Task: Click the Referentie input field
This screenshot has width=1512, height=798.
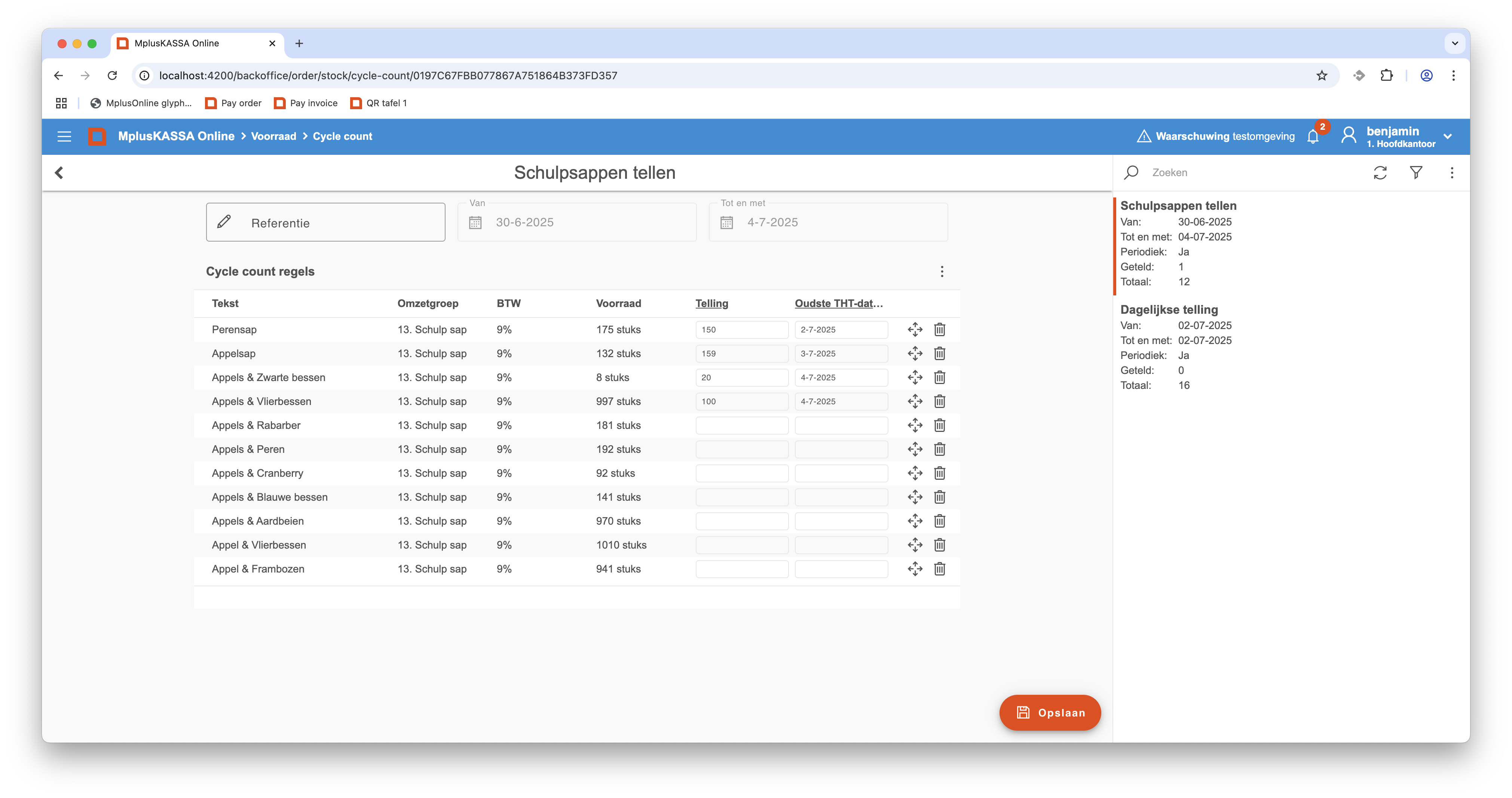Action: 325,222
